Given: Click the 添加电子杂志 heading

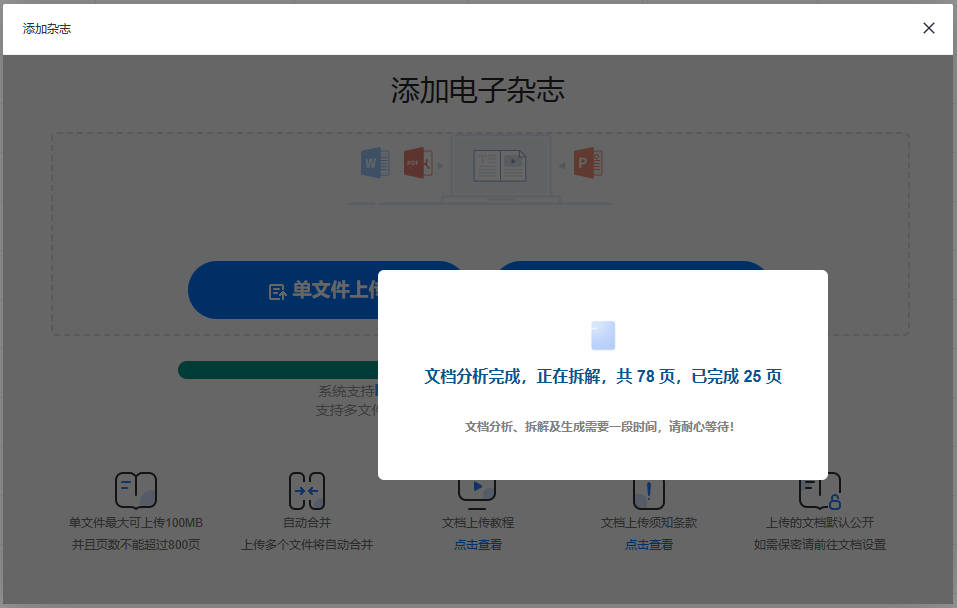Looking at the screenshot, I should coord(478,91).
